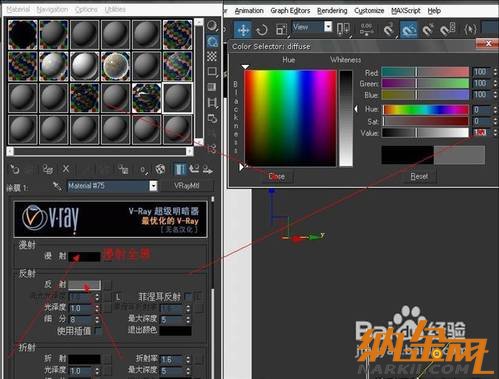Click on the Hue rainbow slider
This screenshot has width=499, height=379.
[426, 110]
